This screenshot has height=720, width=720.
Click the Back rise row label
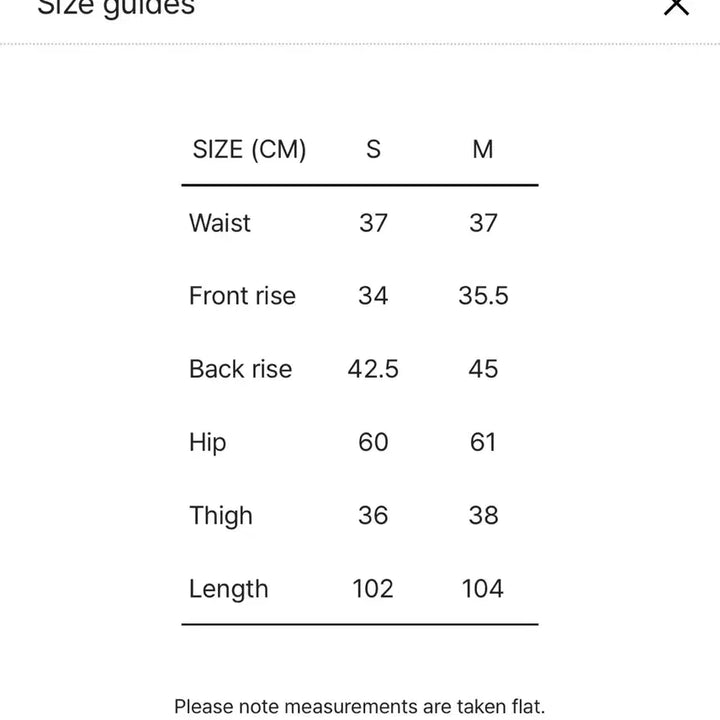click(x=241, y=369)
